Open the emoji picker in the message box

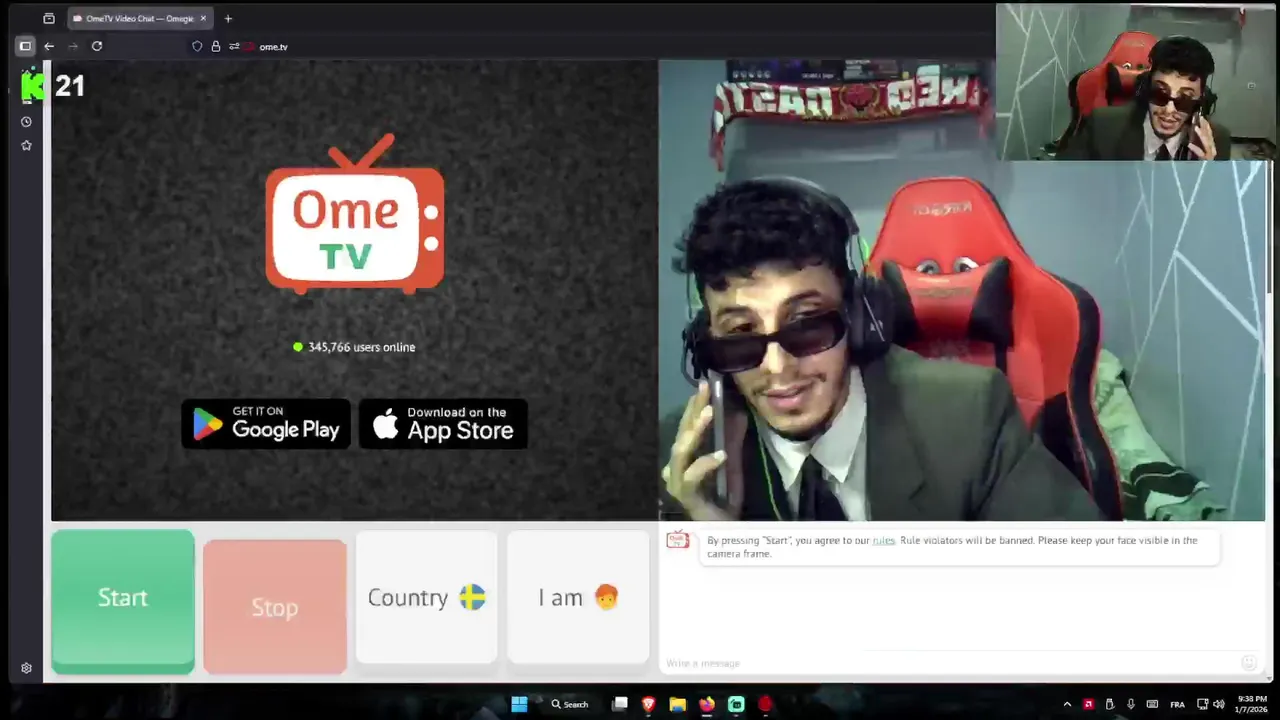pos(1248,663)
